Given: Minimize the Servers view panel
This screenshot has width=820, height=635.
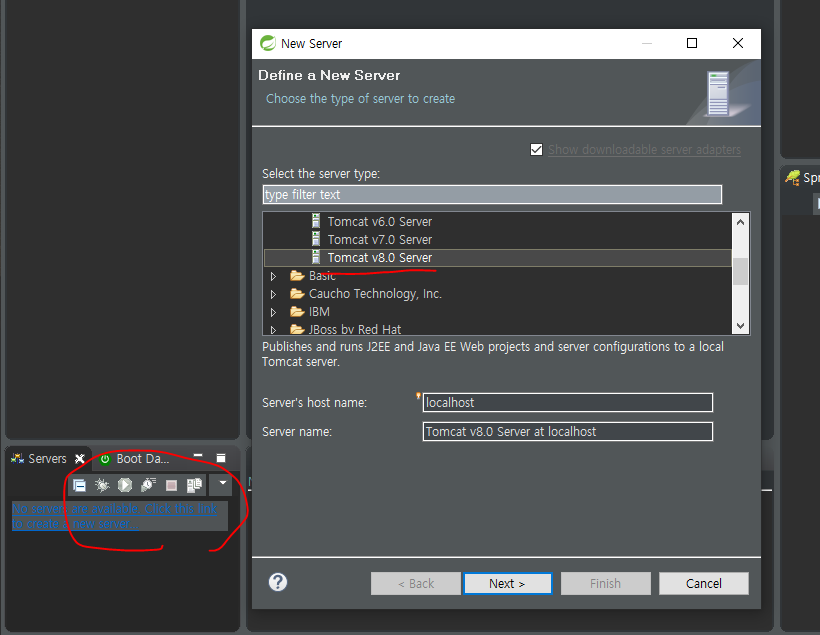Looking at the screenshot, I should [x=198, y=457].
